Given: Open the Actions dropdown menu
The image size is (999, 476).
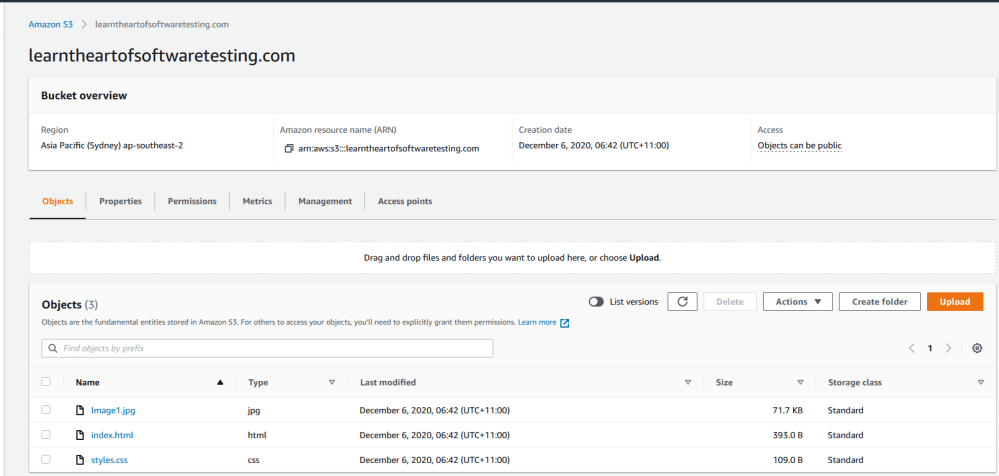Looking at the screenshot, I should [x=798, y=301].
